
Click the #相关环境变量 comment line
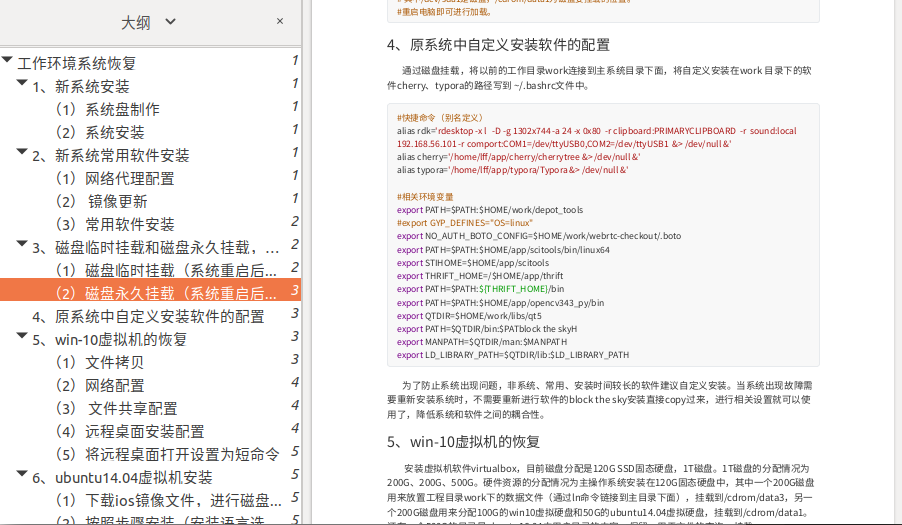(425, 196)
